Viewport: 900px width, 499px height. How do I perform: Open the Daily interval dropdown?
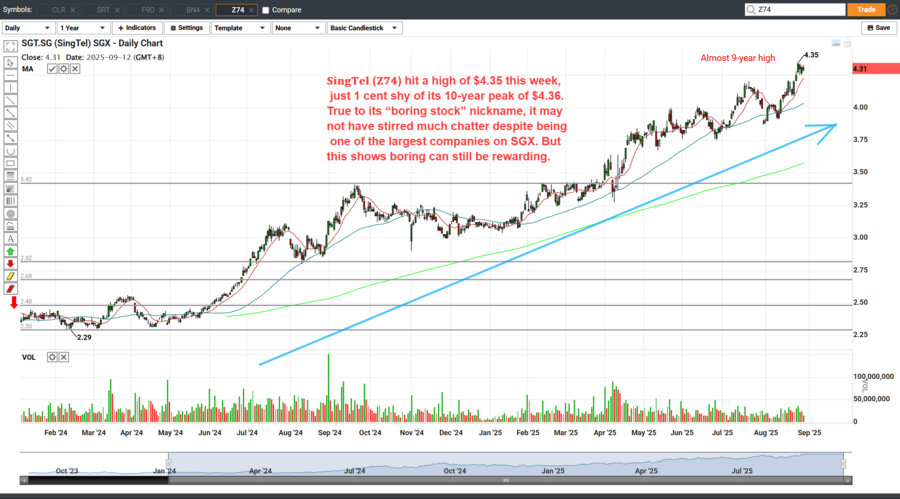(x=28, y=28)
